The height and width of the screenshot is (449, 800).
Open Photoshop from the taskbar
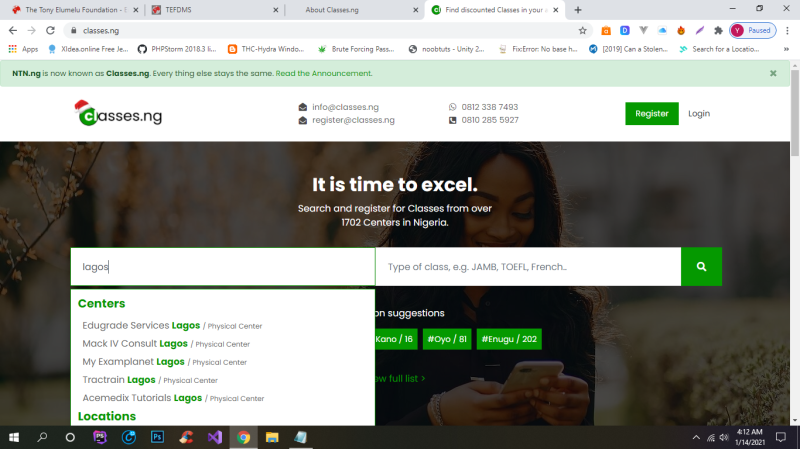coord(158,437)
